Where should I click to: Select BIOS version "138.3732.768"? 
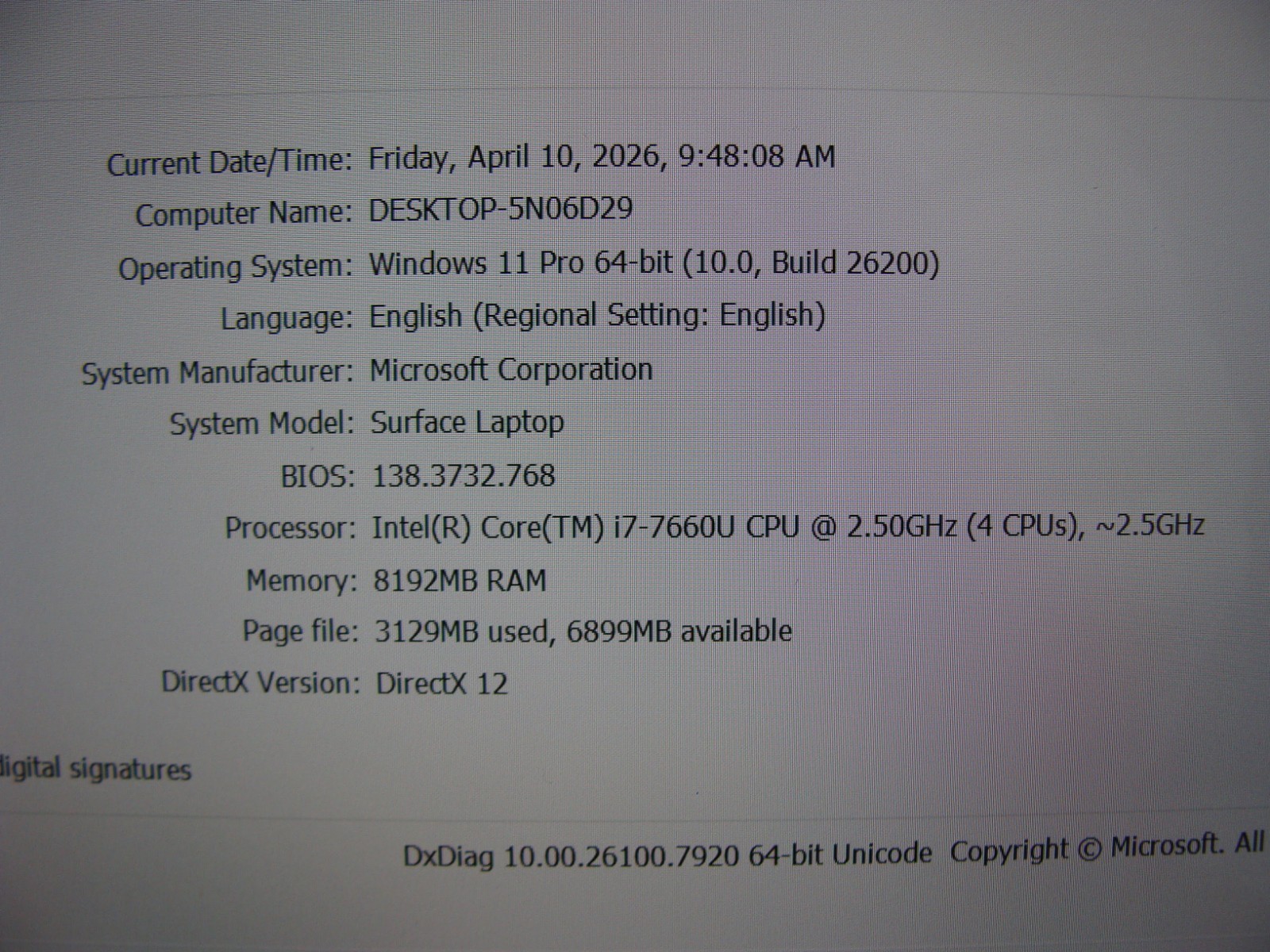464,476
